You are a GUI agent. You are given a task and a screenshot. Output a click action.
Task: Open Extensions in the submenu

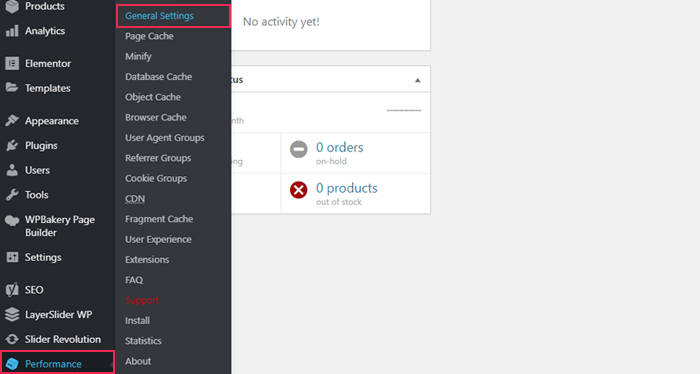pos(147,259)
